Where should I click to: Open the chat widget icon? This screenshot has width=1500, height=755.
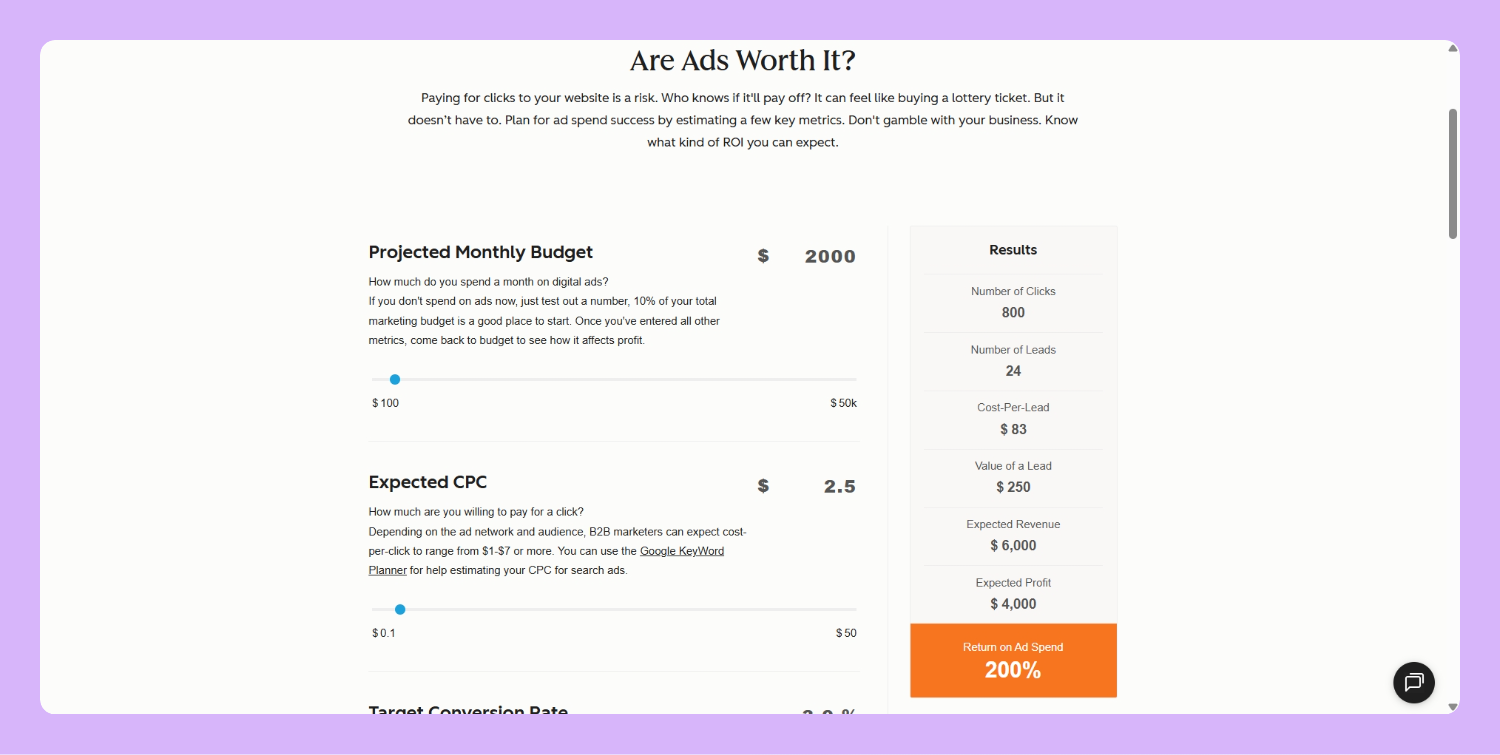1414,683
